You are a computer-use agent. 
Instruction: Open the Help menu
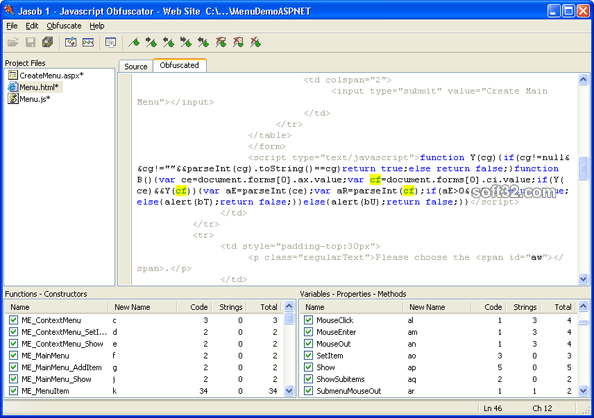pos(97,26)
